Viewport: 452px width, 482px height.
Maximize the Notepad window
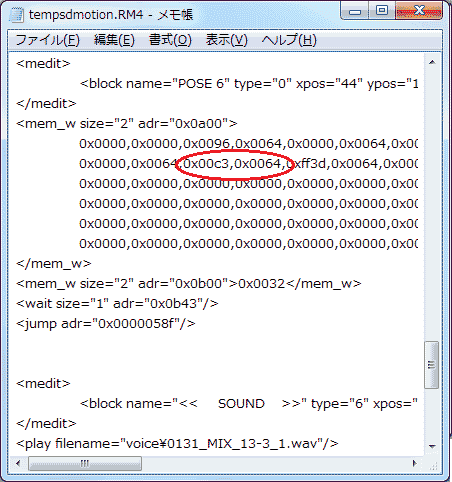pyautogui.click(x=382, y=11)
